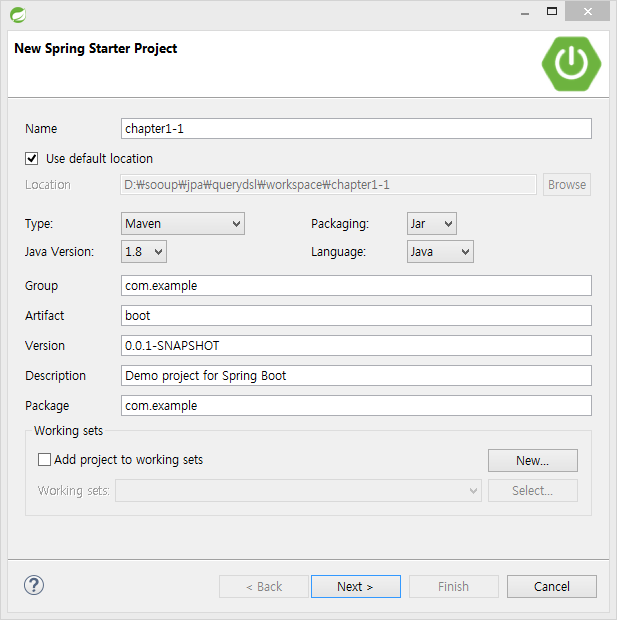Maximize the dialog window
The image size is (617, 620).
pos(552,12)
